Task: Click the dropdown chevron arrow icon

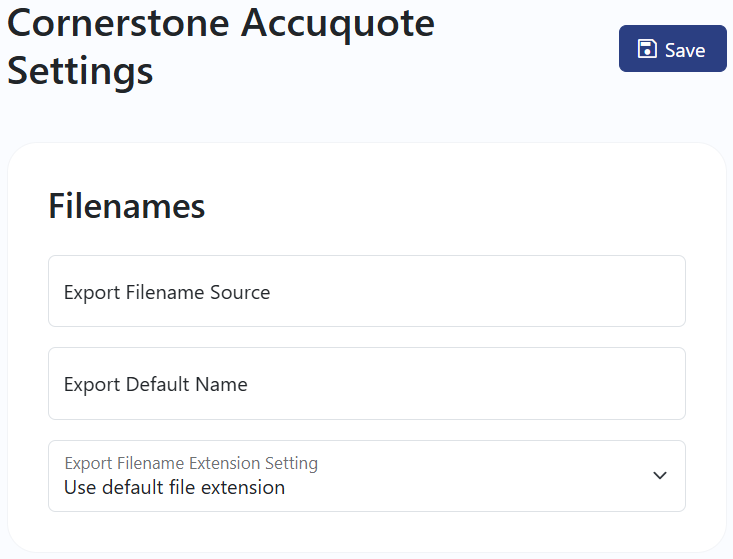Action: [660, 476]
